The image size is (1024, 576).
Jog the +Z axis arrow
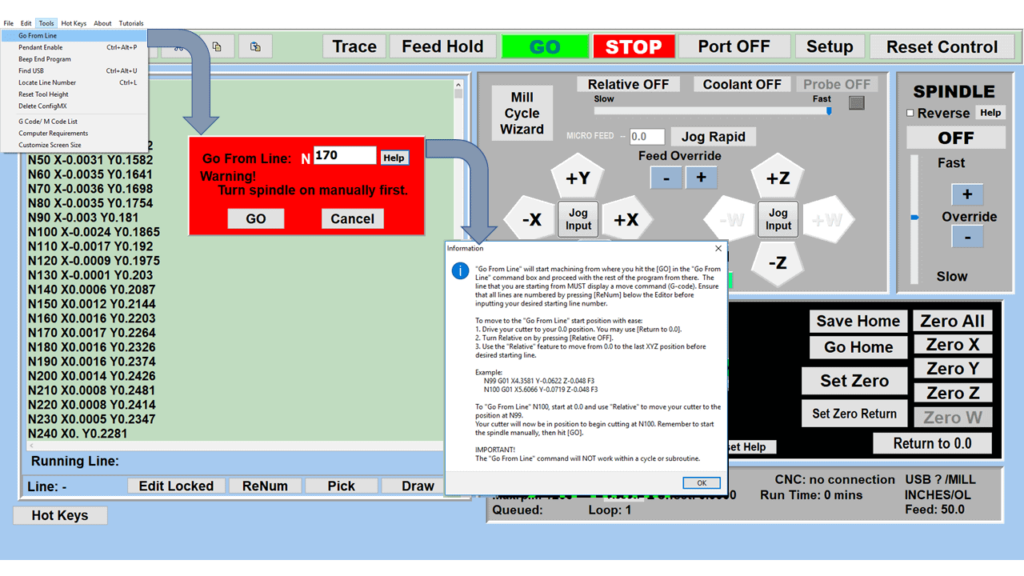[x=777, y=179]
